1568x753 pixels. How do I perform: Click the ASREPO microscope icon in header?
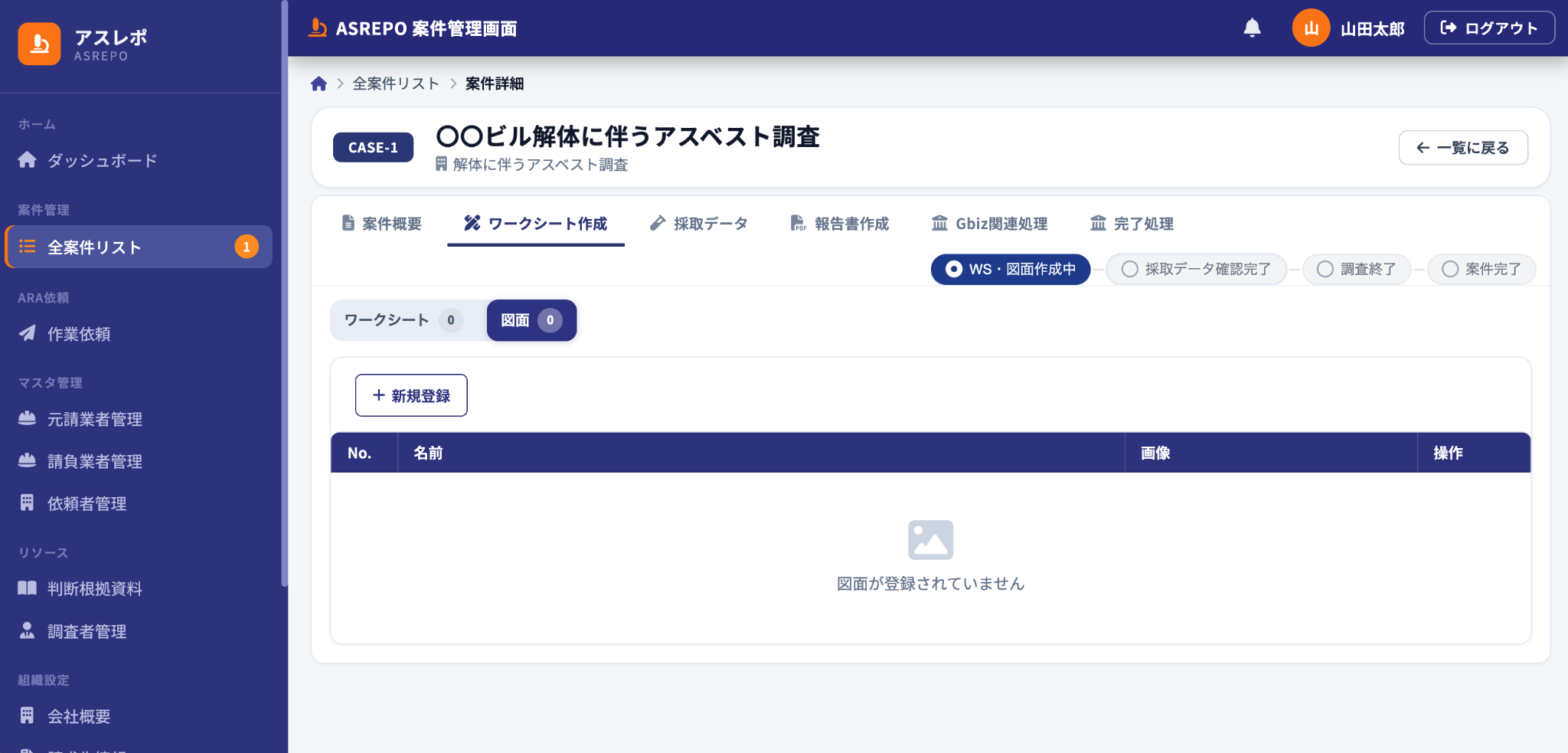tap(318, 28)
